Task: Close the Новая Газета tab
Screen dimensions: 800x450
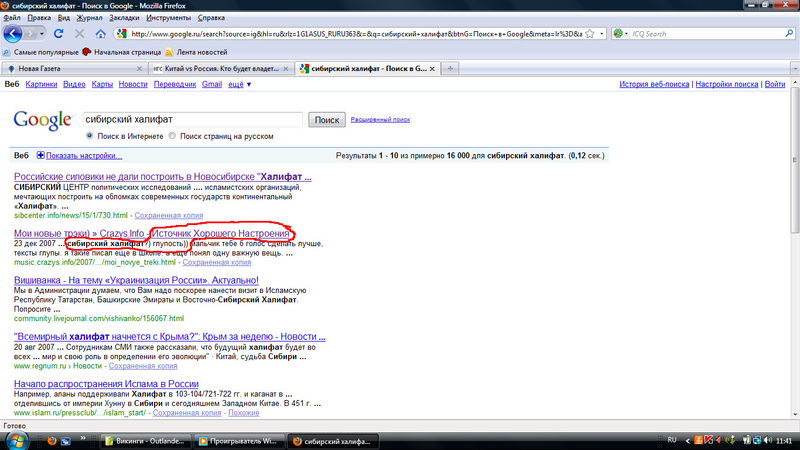Action: (139, 68)
